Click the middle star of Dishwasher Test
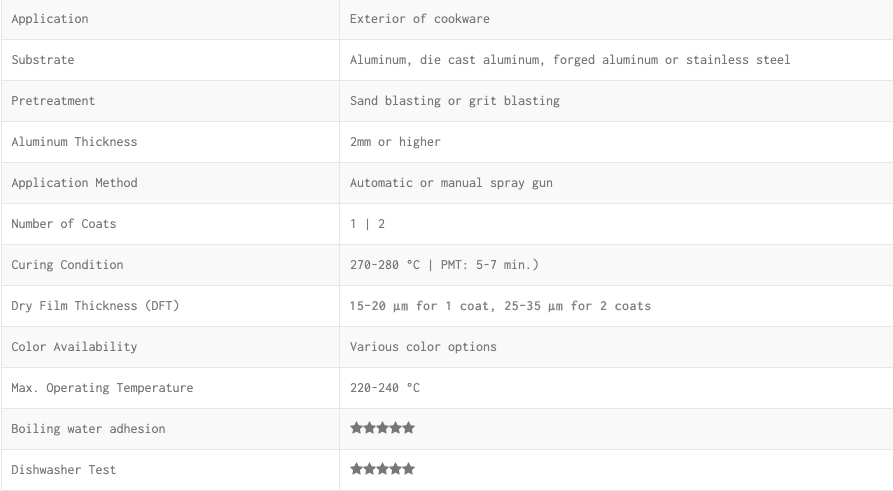Image resolution: width=893 pixels, height=491 pixels. [x=382, y=469]
